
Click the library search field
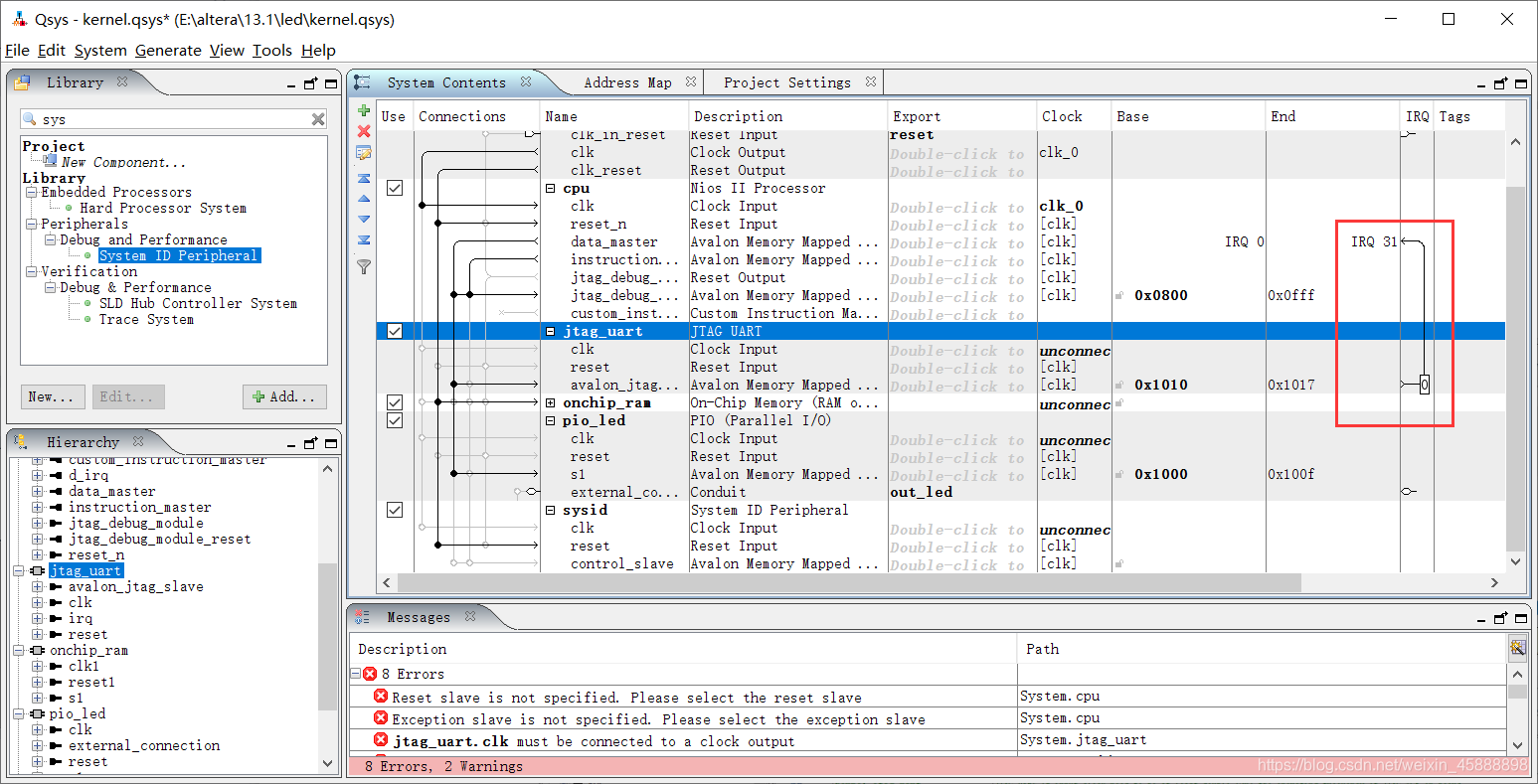click(x=174, y=119)
